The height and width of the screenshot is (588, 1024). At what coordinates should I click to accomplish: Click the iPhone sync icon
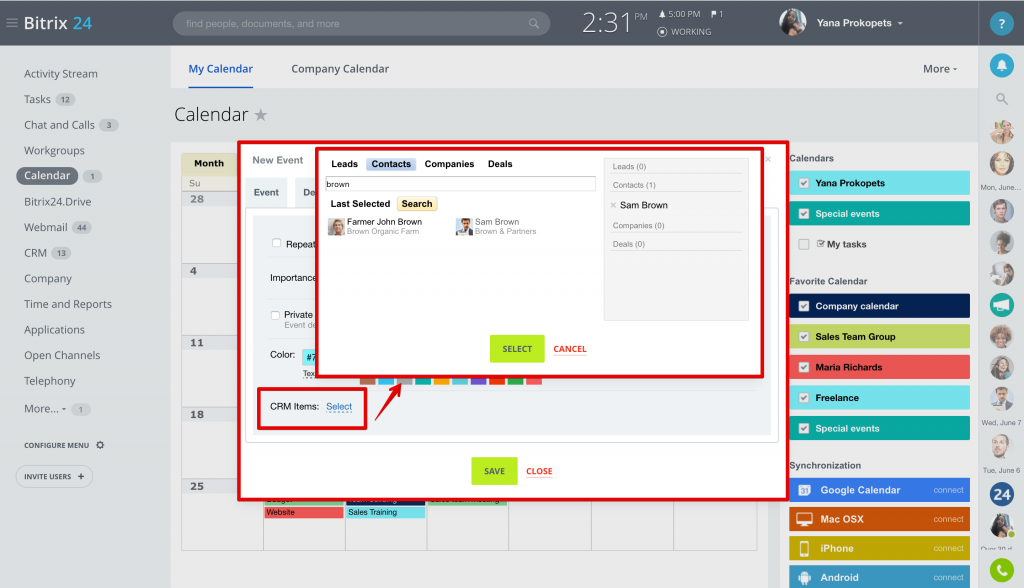point(805,548)
